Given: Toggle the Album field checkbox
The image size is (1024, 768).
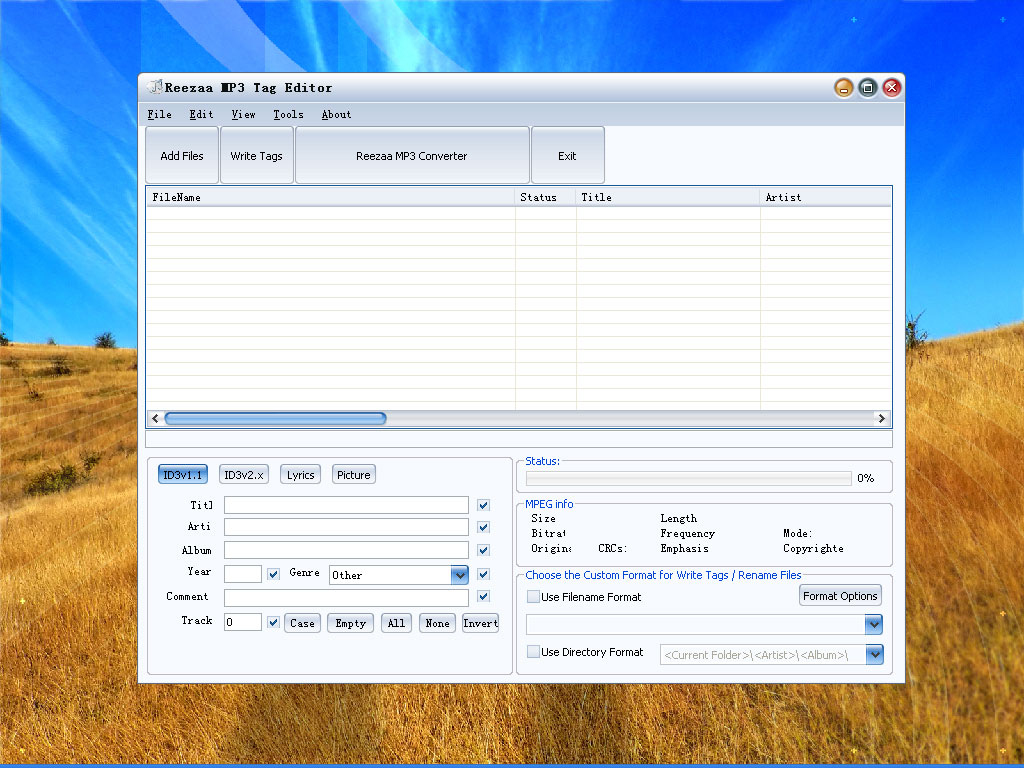Looking at the screenshot, I should pos(483,550).
